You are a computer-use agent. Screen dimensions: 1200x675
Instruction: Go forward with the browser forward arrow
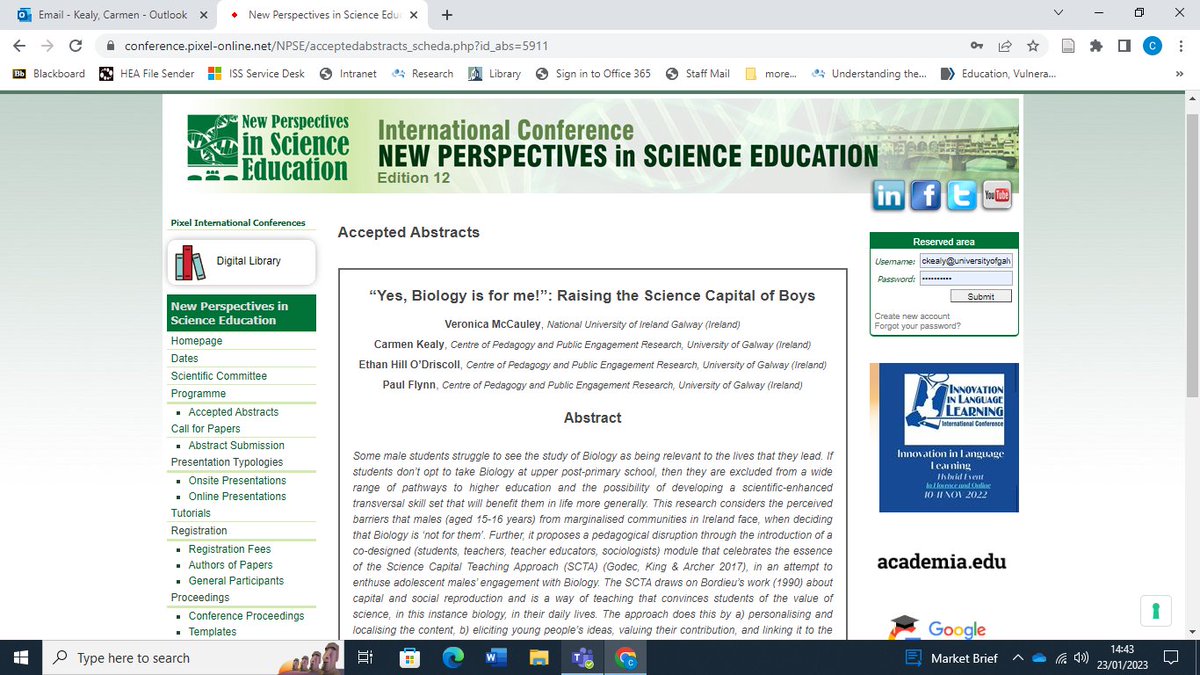coord(48,45)
